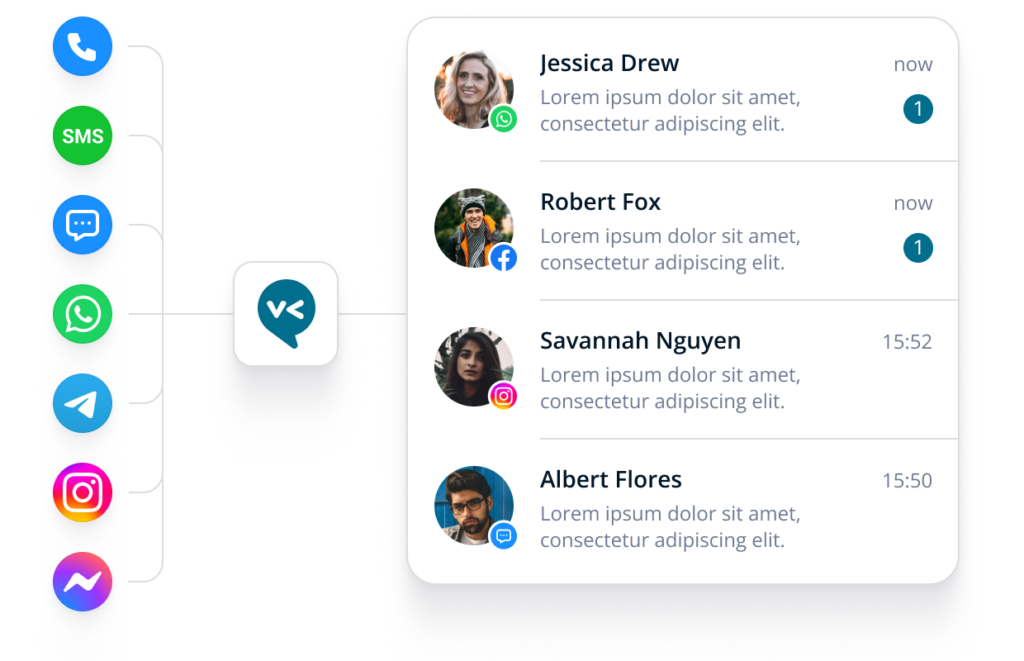This screenshot has width=1024, height=661.
Task: Click WhatsApp badge on Jessica Drew's avatar
Action: point(504,119)
